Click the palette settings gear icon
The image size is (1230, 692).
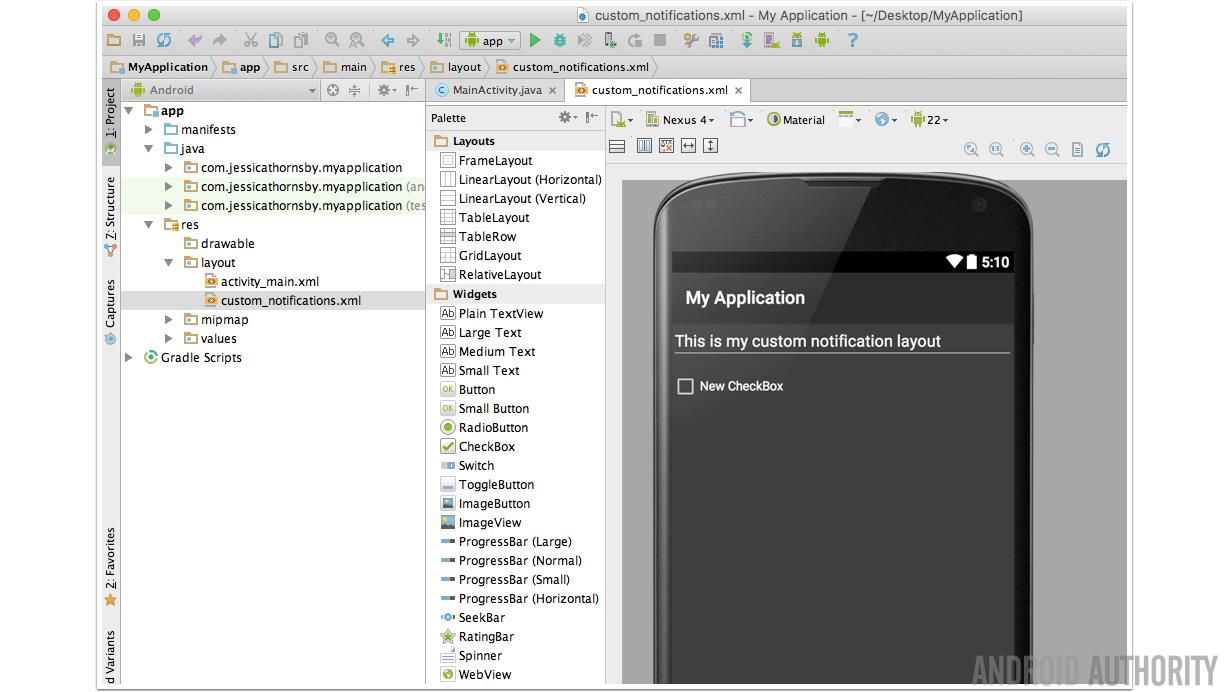tap(566, 118)
